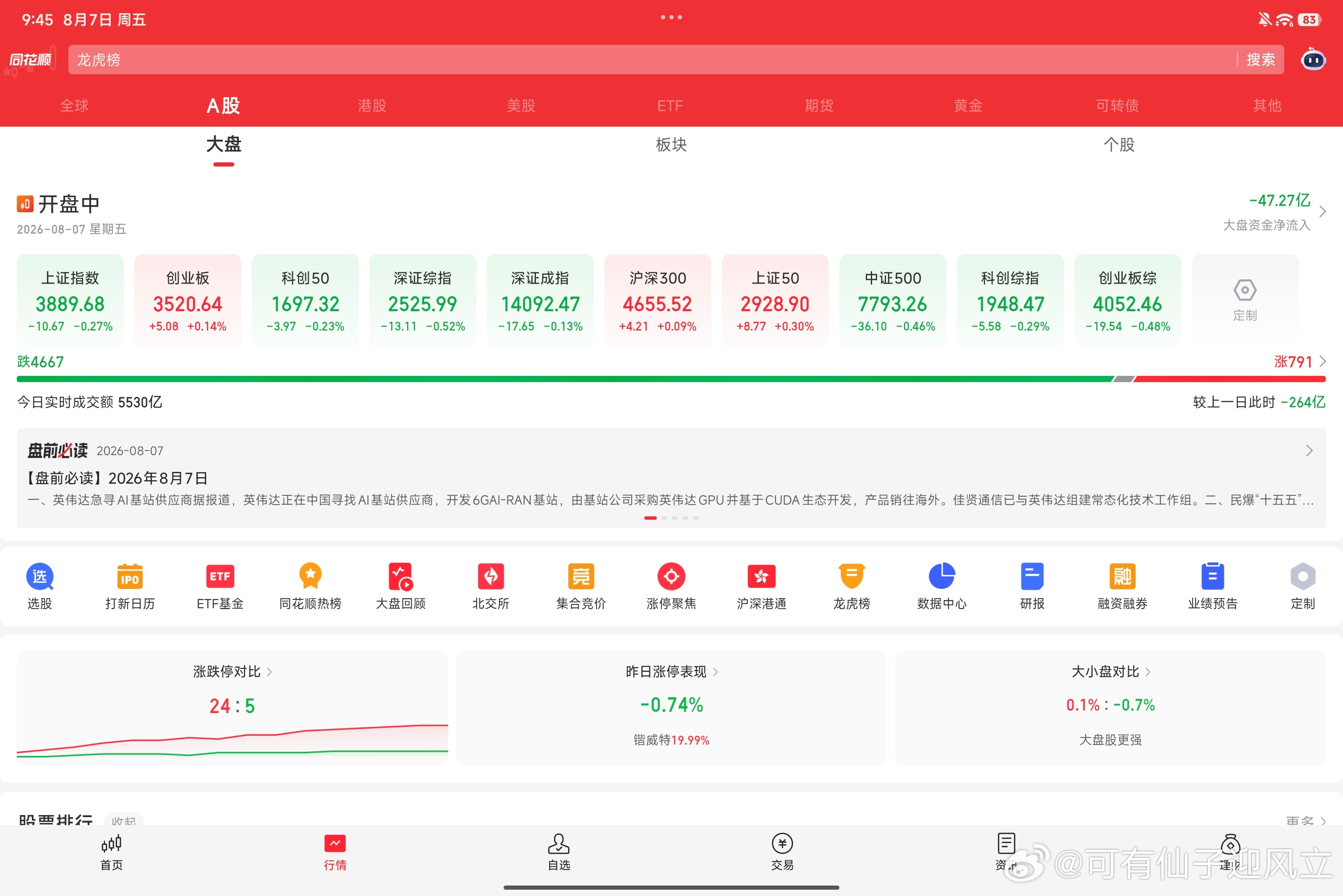Switch to the 全球 market tab
This screenshot has height=896, width=1343.
coord(74,106)
